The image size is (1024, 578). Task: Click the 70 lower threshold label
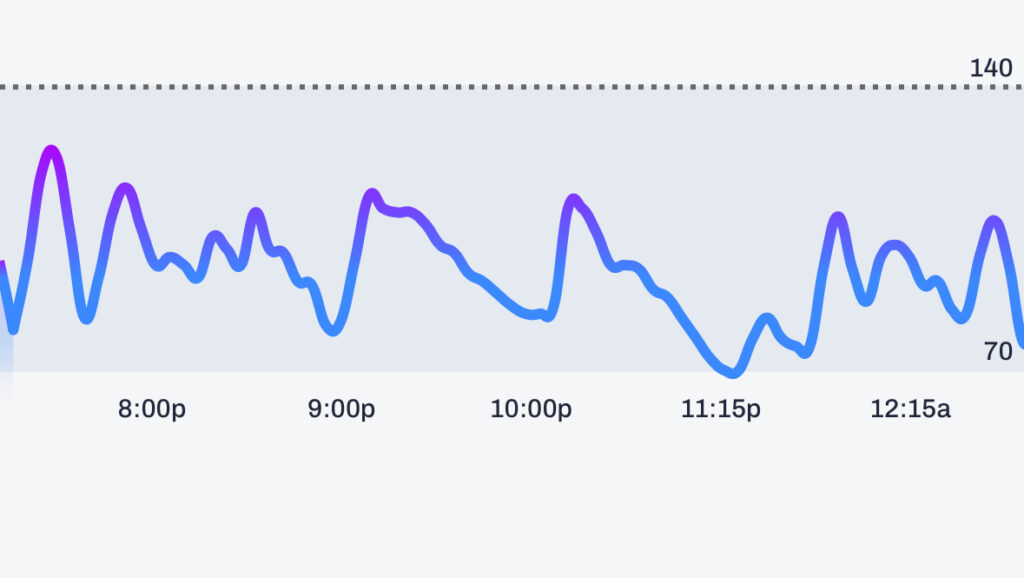coord(997,351)
